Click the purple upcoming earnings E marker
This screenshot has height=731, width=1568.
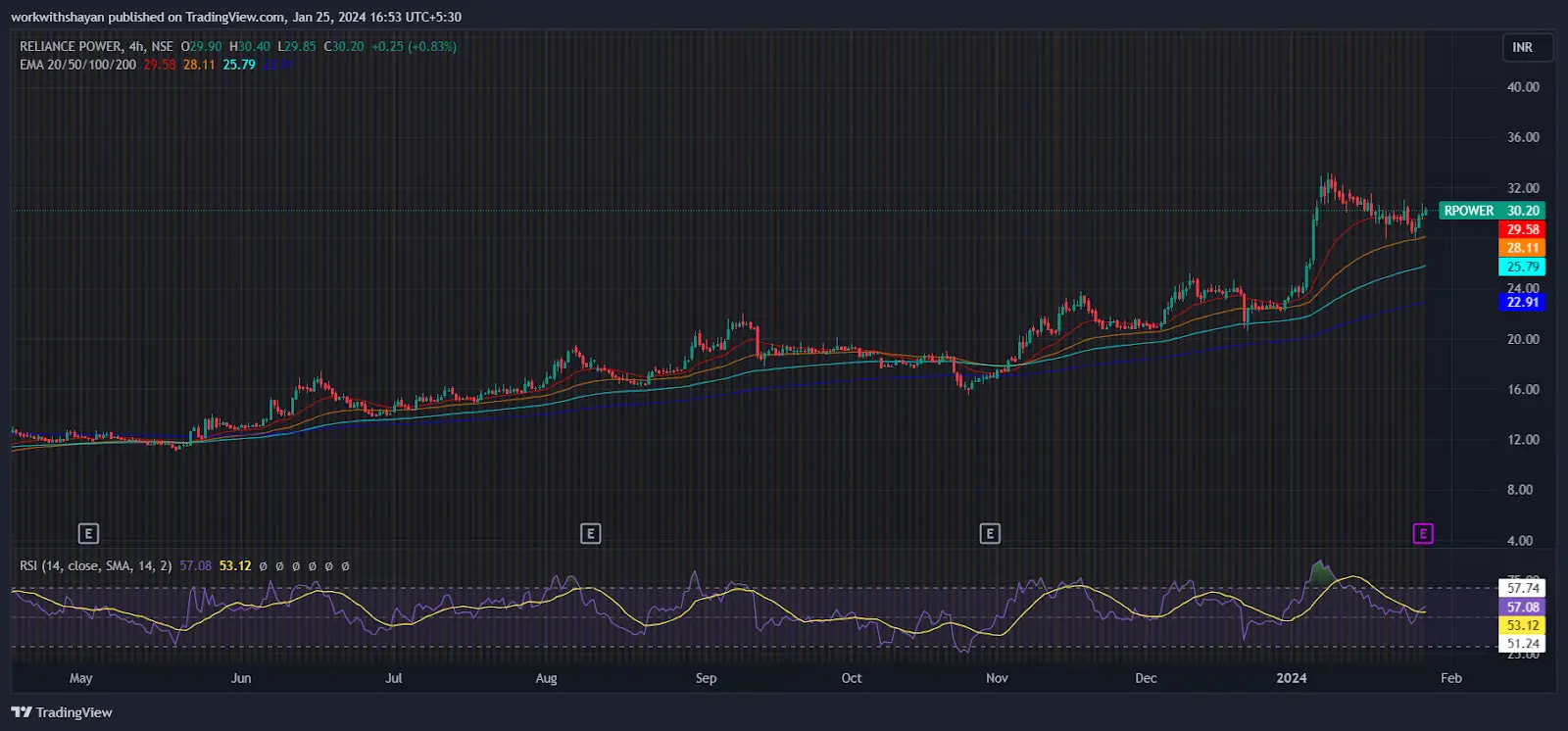click(1423, 534)
